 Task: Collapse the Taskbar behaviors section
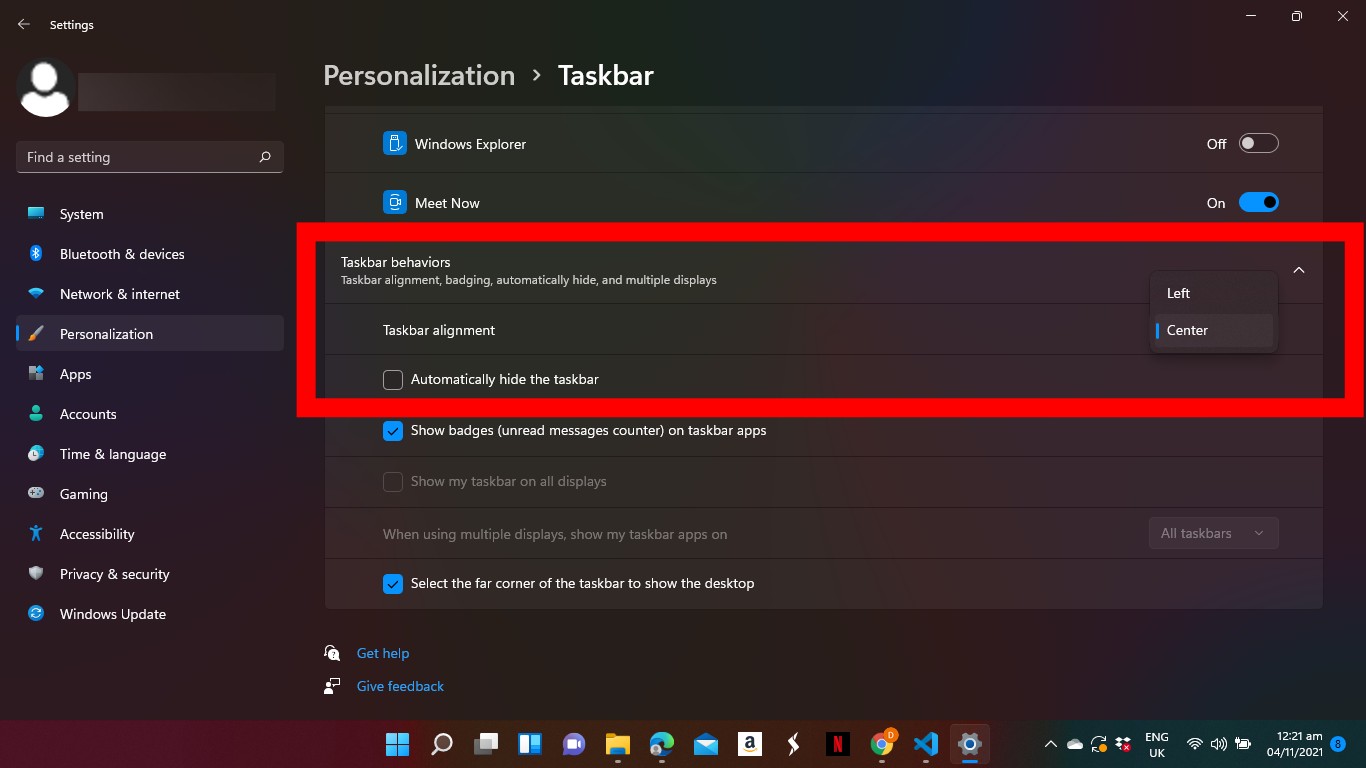pos(1299,270)
